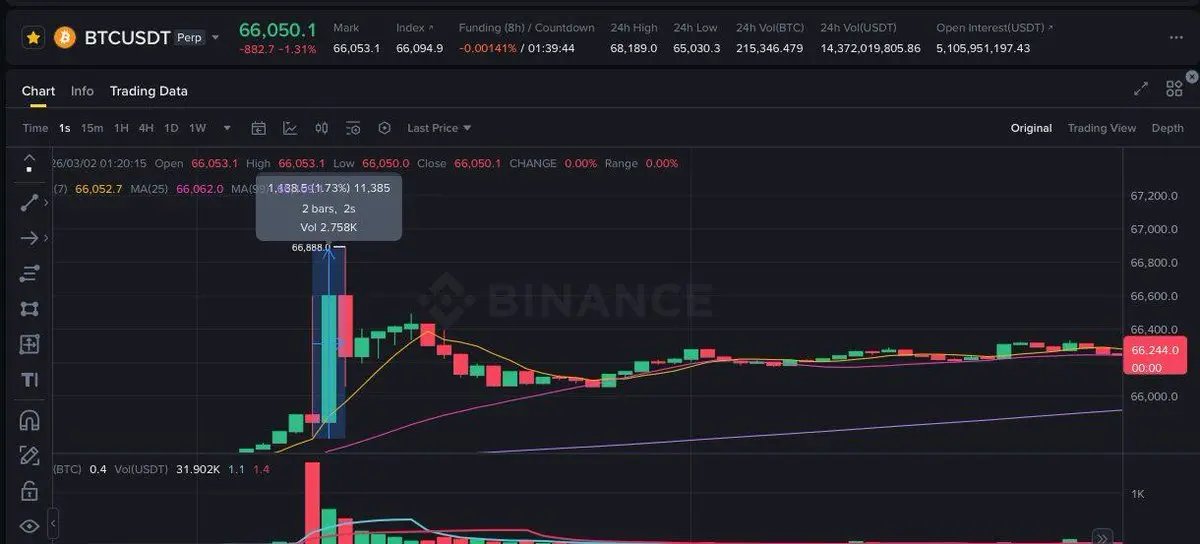The width and height of the screenshot is (1200, 544).
Task: Select the 1W time interval
Action: (197, 128)
